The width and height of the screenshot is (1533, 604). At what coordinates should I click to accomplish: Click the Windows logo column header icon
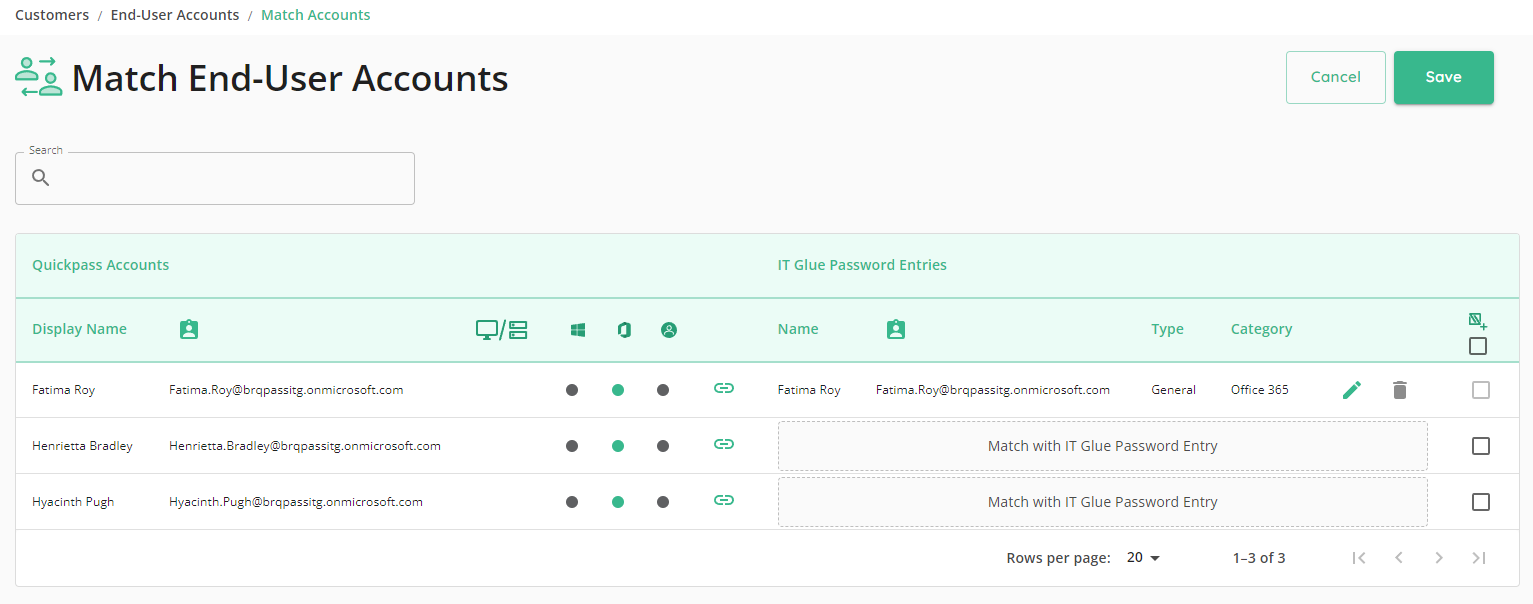578,329
